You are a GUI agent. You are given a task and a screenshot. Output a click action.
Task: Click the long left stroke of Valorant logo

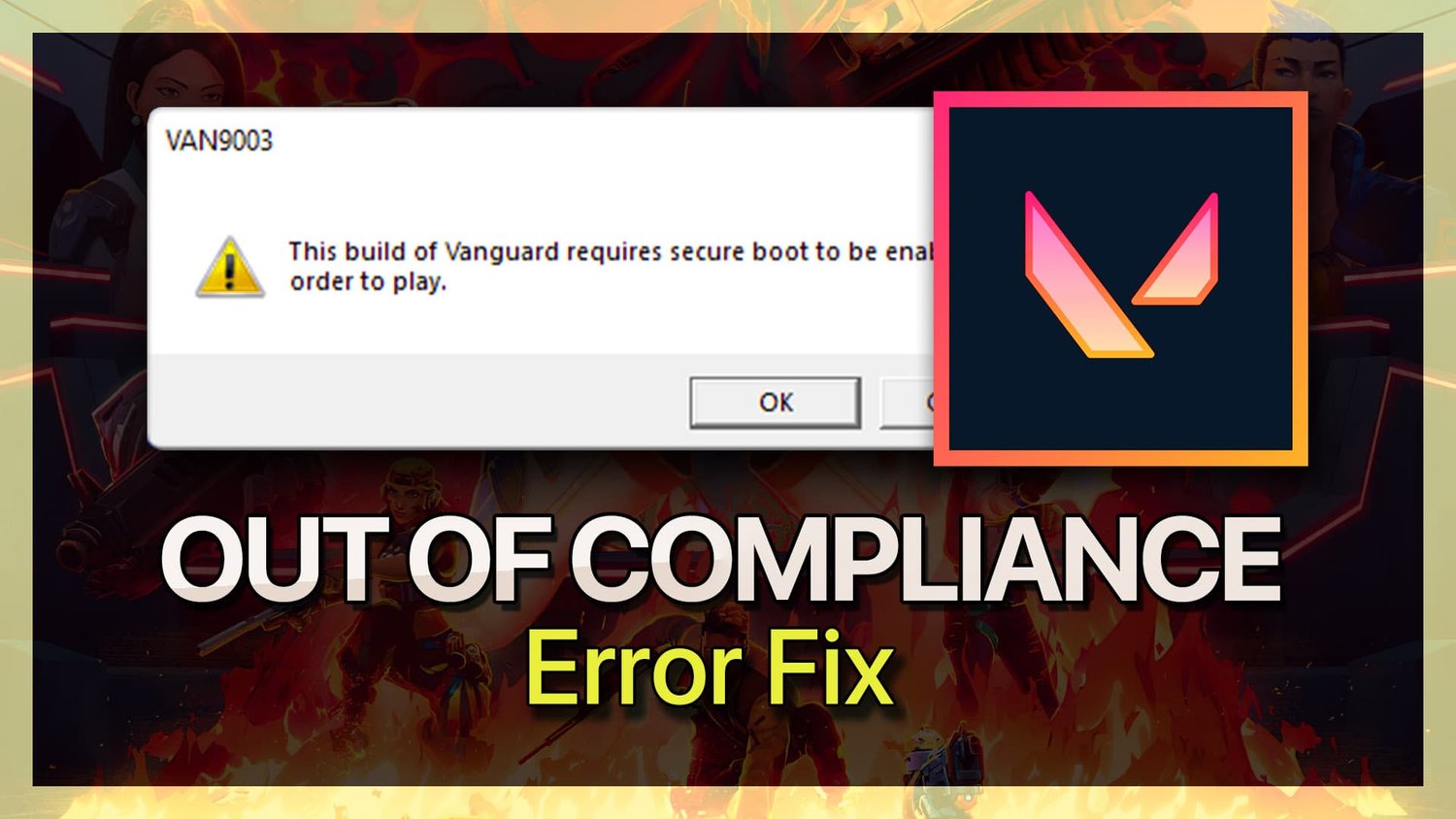pos(1087,277)
